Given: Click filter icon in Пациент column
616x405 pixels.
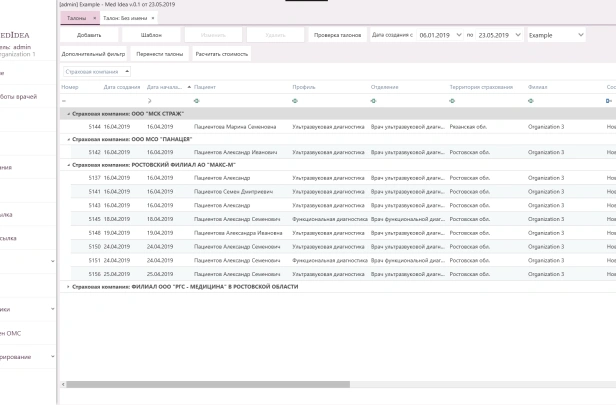Looking at the screenshot, I should 196,101.
